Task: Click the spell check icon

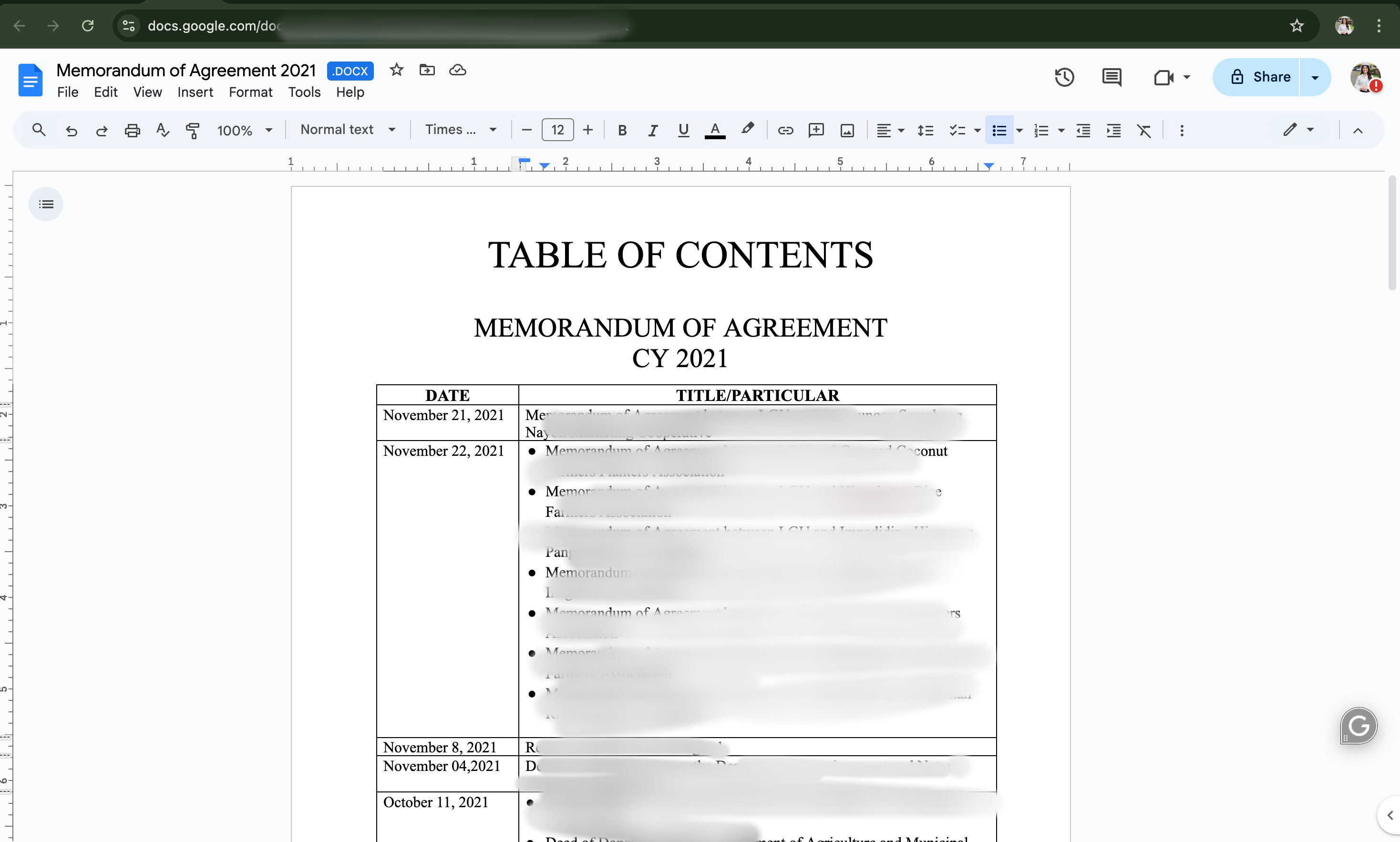Action: coord(162,131)
